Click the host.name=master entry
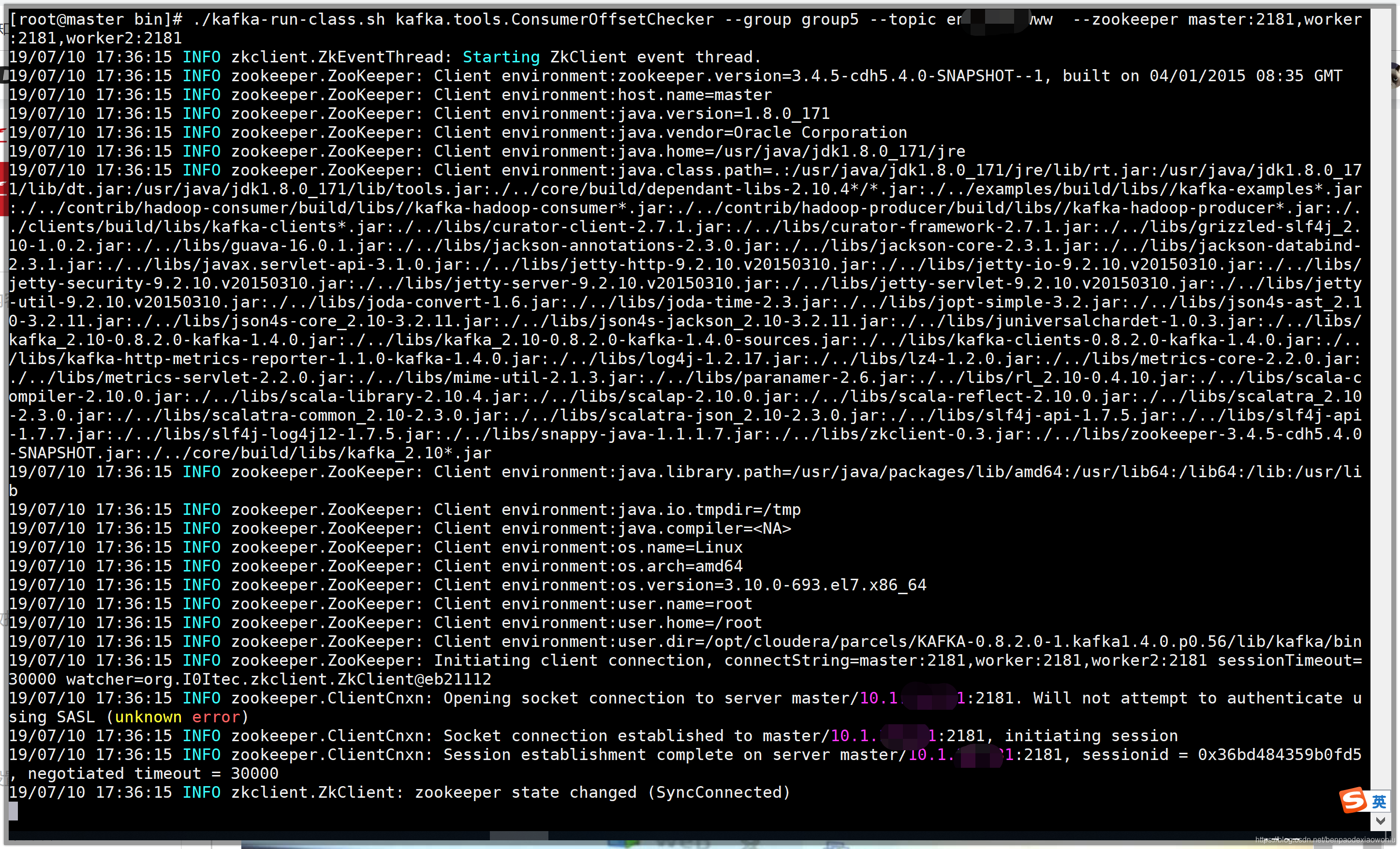This screenshot has width=1400, height=849. (695, 94)
